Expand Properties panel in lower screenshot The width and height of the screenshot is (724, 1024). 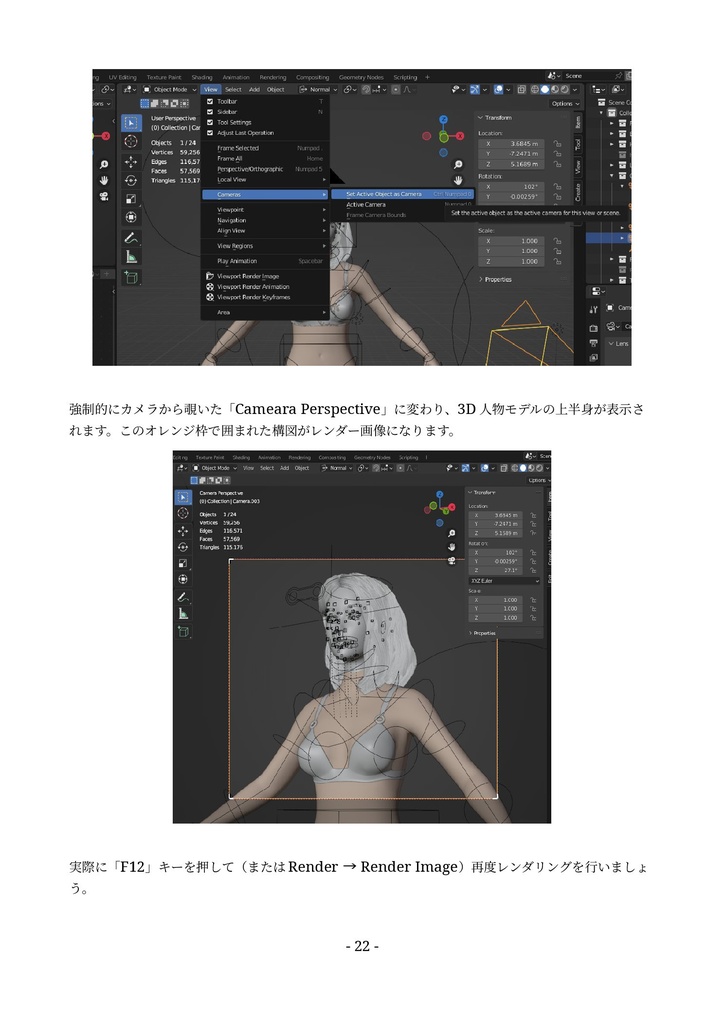(482, 633)
